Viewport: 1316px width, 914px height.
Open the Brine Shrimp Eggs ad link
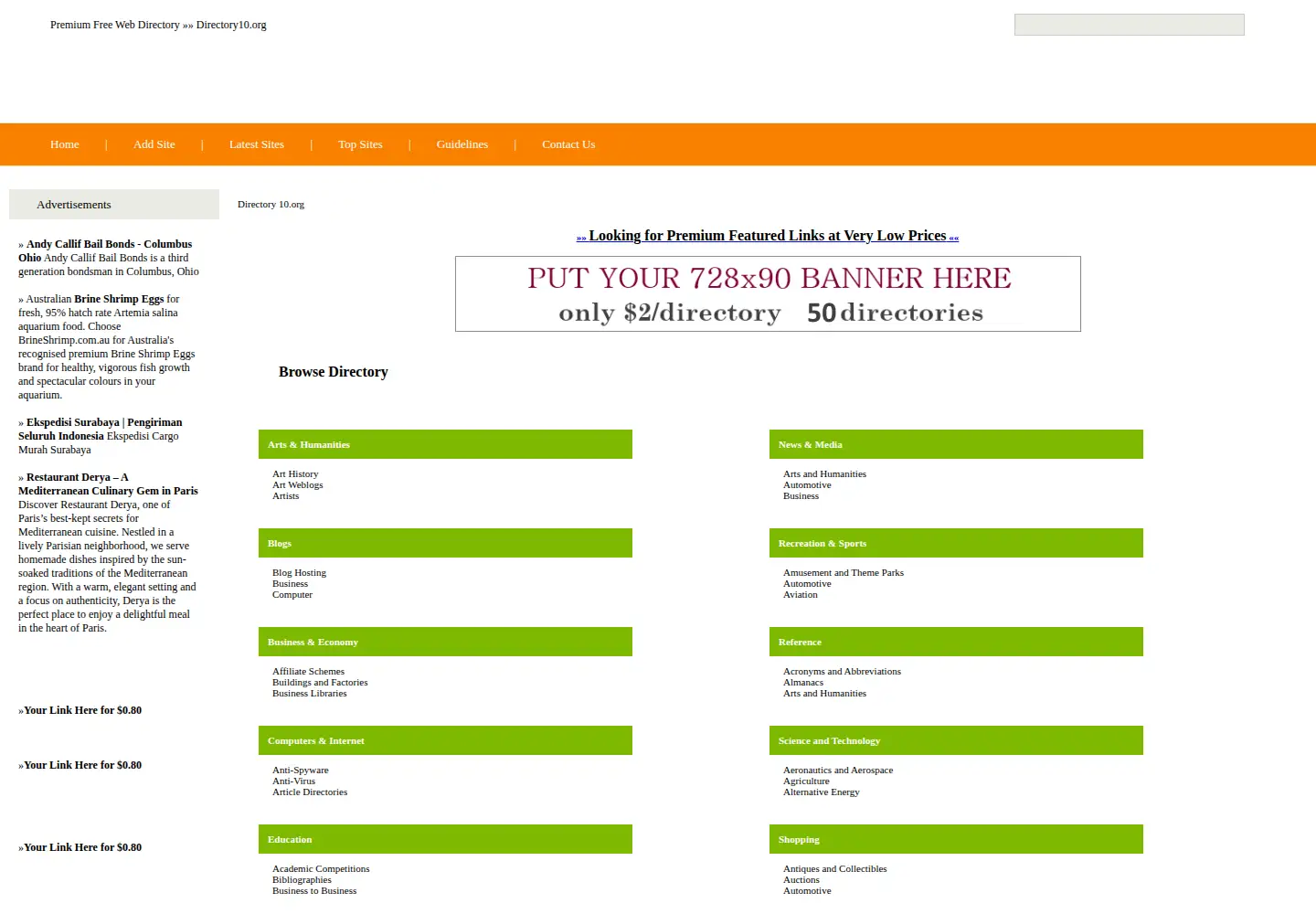[x=119, y=299]
